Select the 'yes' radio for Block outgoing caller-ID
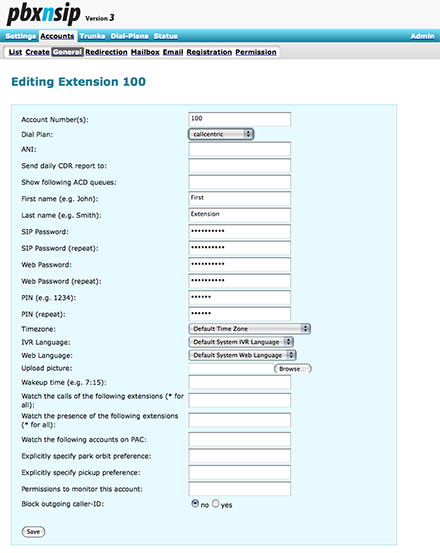Screen dimensions: 440x553 [x=215, y=504]
